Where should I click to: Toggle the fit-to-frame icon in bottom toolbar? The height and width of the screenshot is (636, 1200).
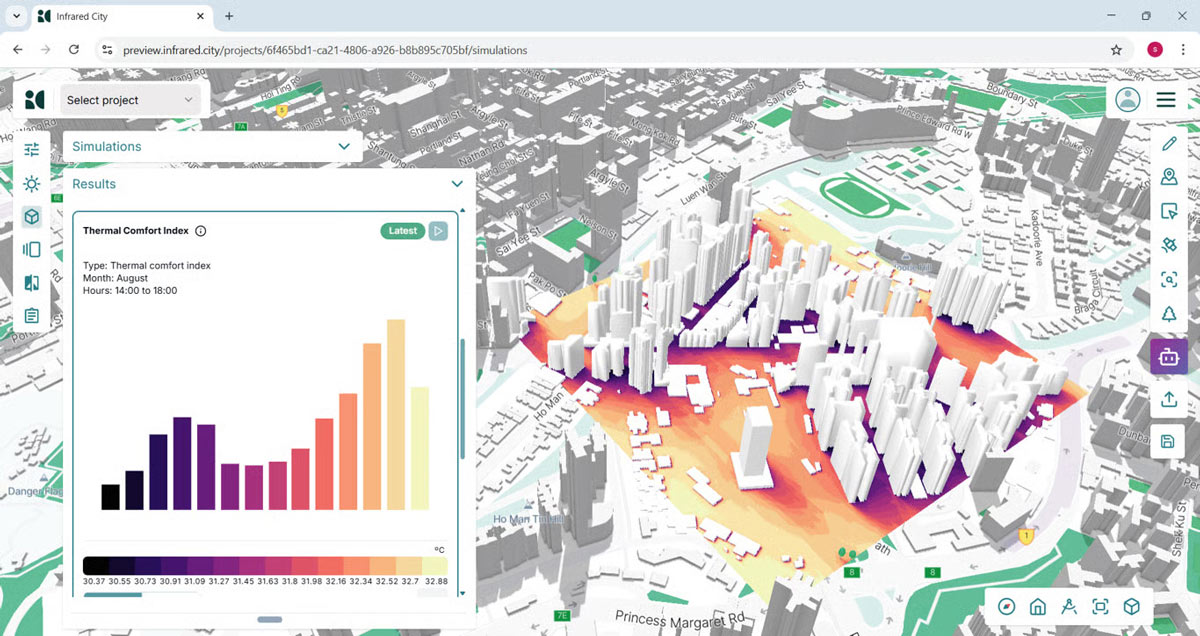coord(1100,606)
